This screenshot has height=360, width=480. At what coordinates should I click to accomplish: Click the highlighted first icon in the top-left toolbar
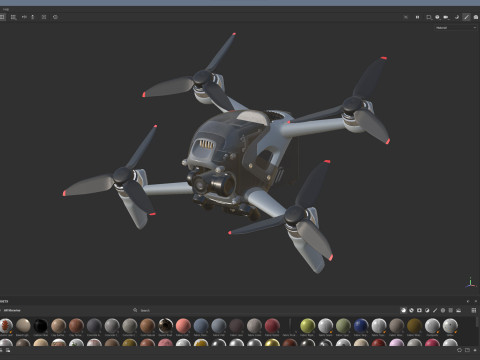coord(2,17)
